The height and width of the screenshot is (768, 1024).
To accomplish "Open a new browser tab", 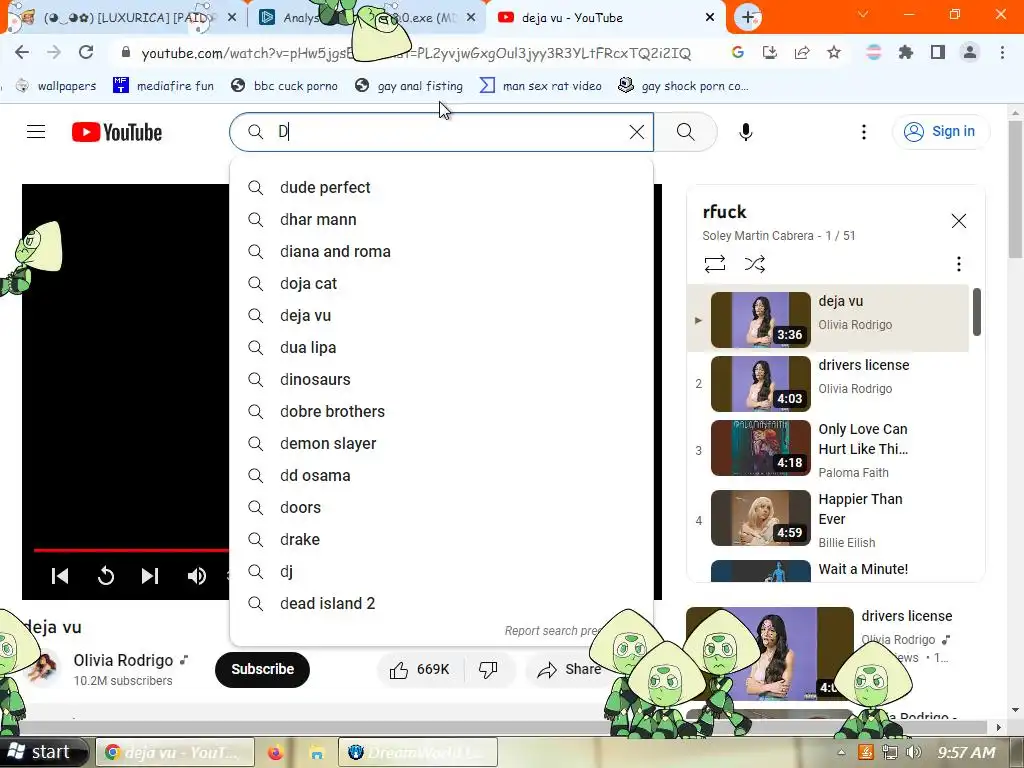I will [748, 17].
